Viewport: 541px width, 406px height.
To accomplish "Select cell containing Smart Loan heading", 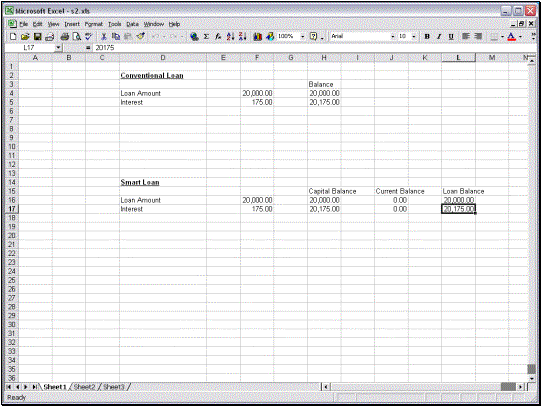I will 163,182.
